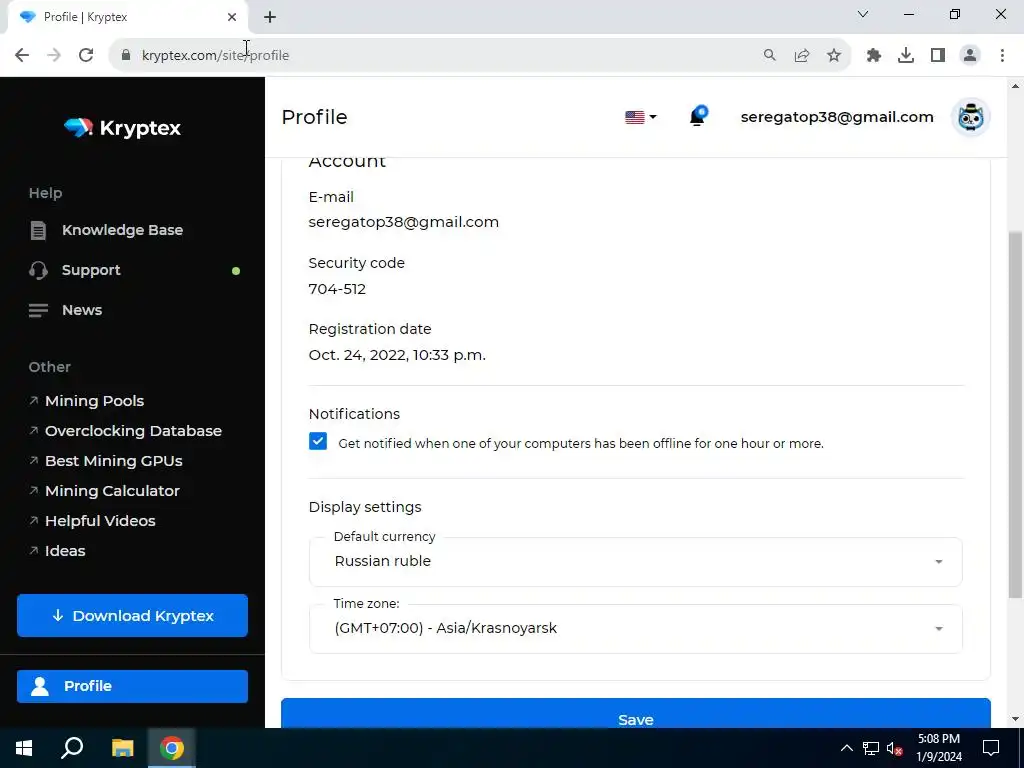Select the Profile | Kryptex tab
This screenshot has width=1024, height=768.
point(127,17)
